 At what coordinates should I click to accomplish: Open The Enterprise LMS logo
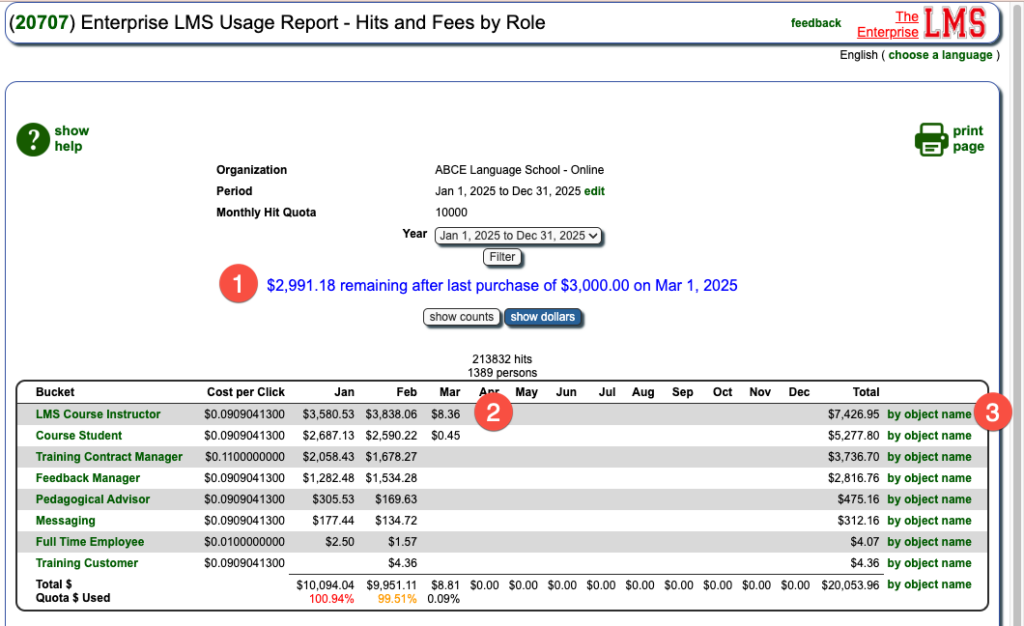click(x=921, y=24)
